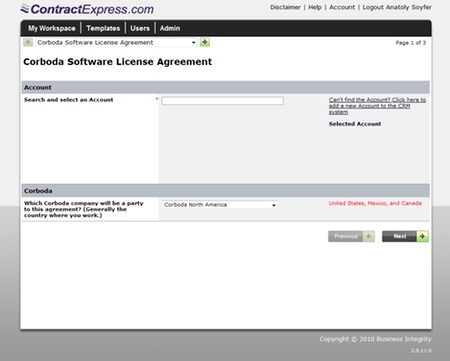Expand the Corboda North America dropdown
Screen dimensions: 450x361
pyautogui.click(x=220, y=205)
